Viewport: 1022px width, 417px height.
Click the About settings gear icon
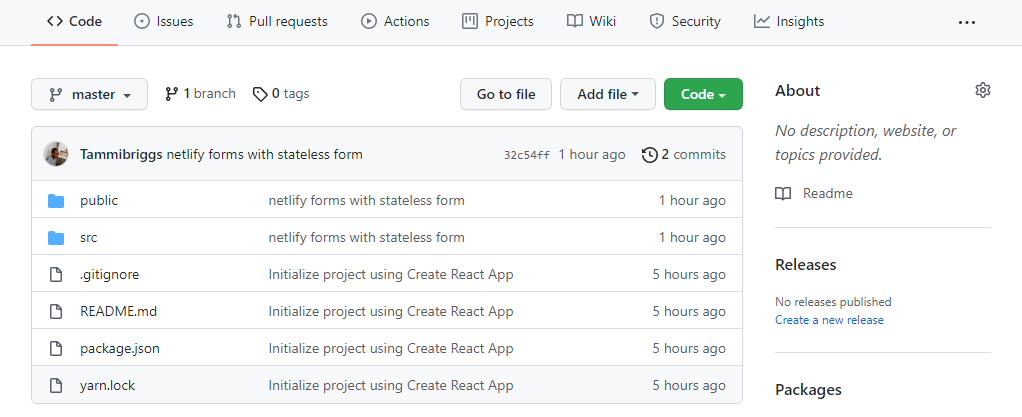983,90
